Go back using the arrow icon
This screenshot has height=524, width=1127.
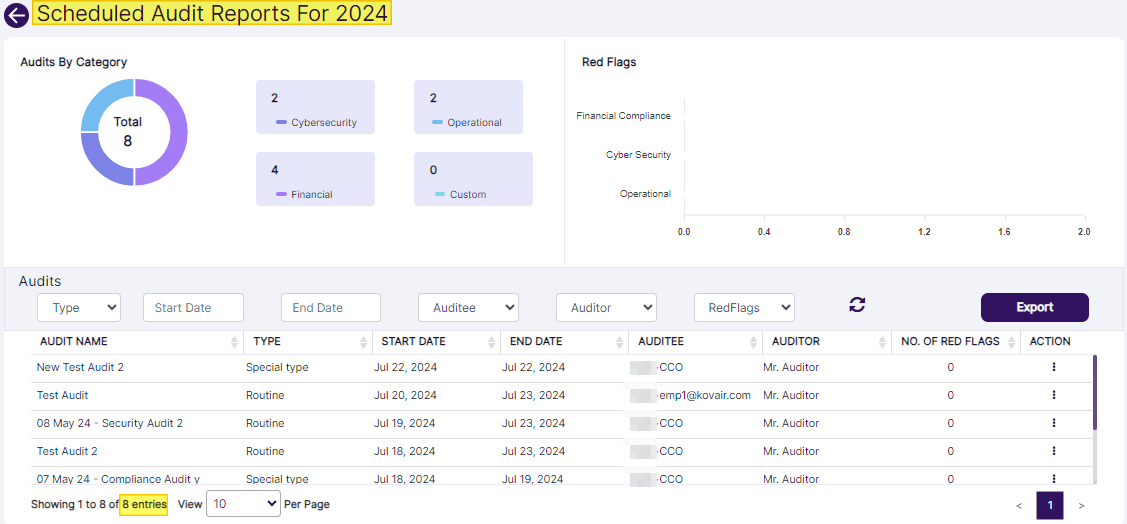point(16,15)
